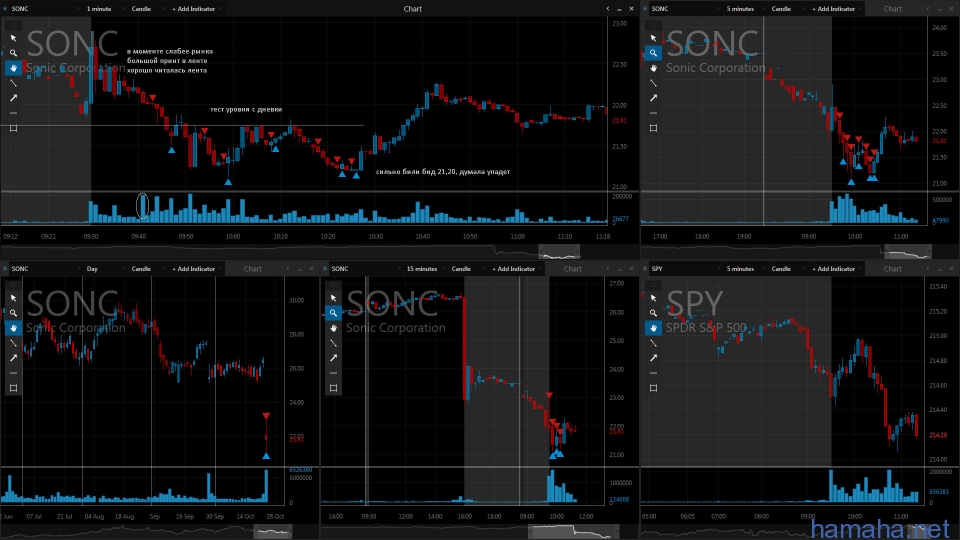960x540 pixels.
Task: Select Chart title tab of SONC 5 minutes window
Action: (893, 9)
